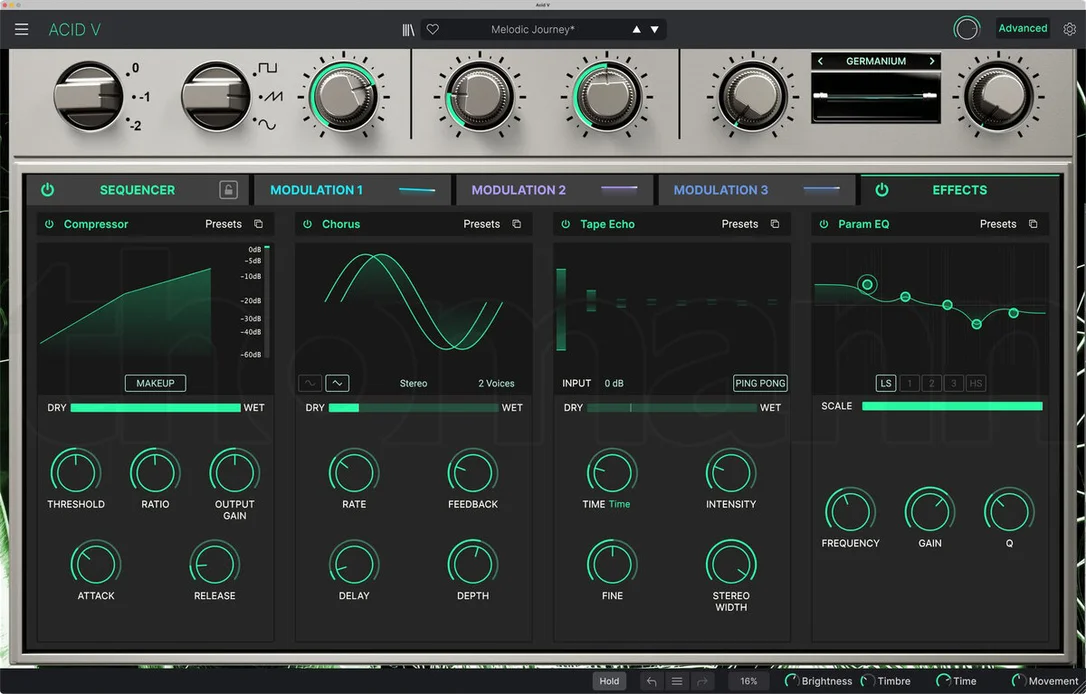Click the Makeup button in Compressor
The image size is (1086, 694).
coord(155,383)
